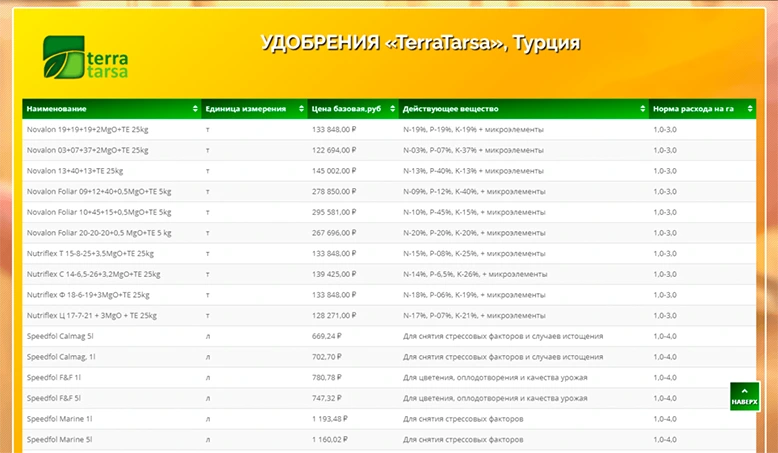This screenshot has height=453, width=778.
Task: Click Speedfol Marine 1l description Для снятия стрессовых факторов
Action: coord(463,419)
